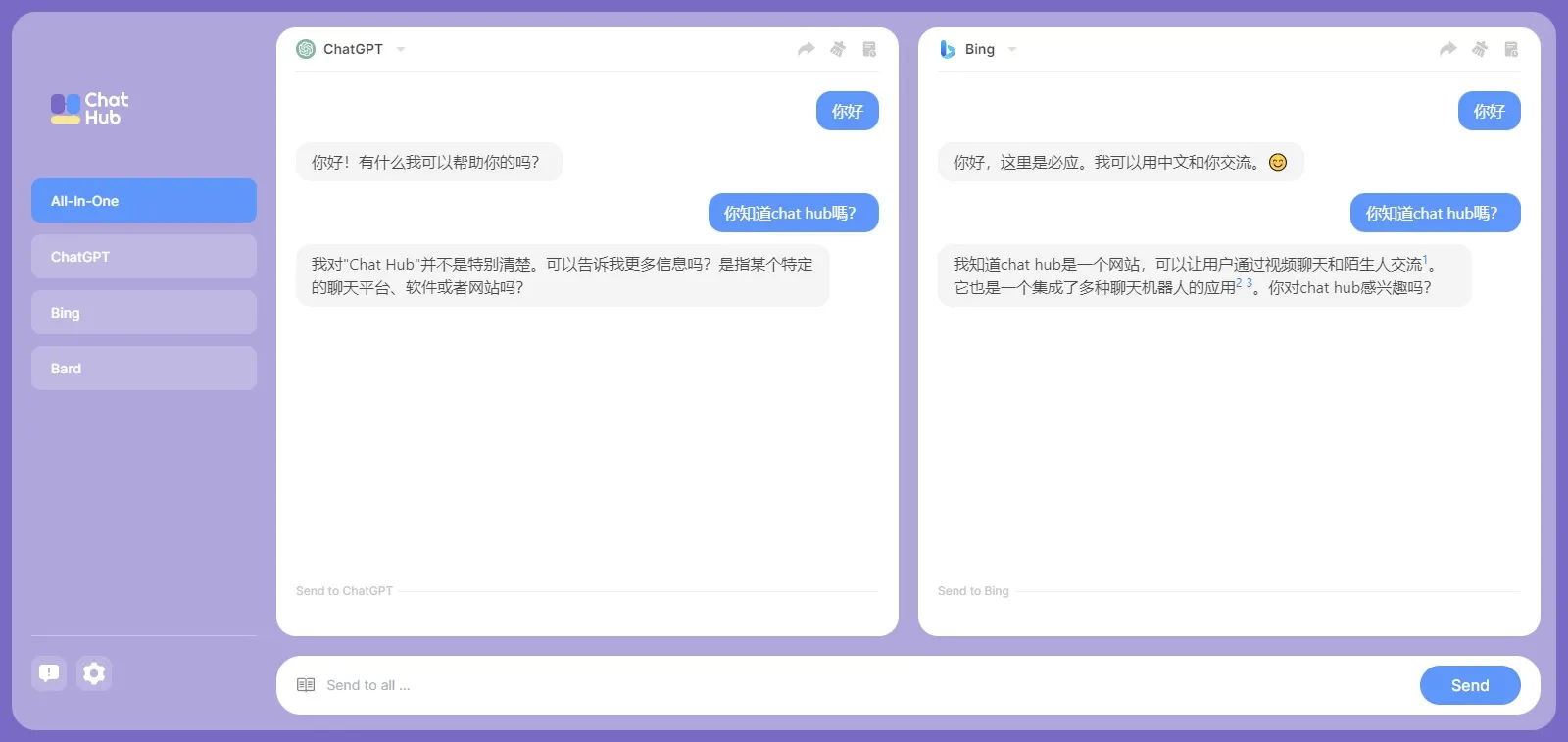Clear the ChatGPT conversation with broom icon
This screenshot has width=1568, height=742.
pos(838,49)
